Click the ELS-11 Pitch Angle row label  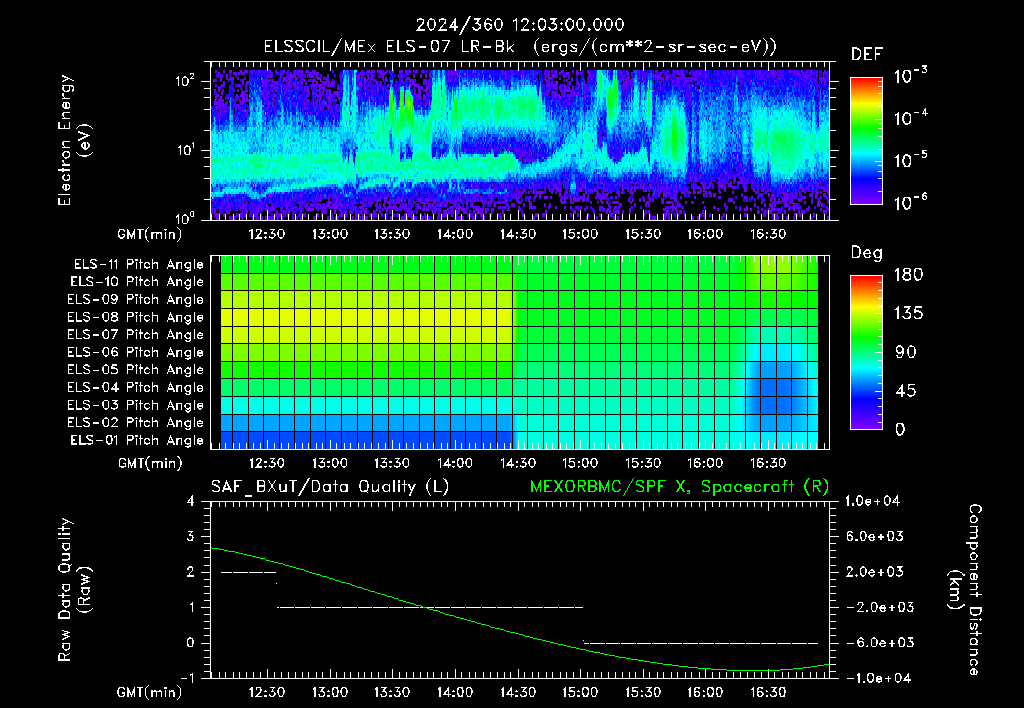click(x=138, y=265)
